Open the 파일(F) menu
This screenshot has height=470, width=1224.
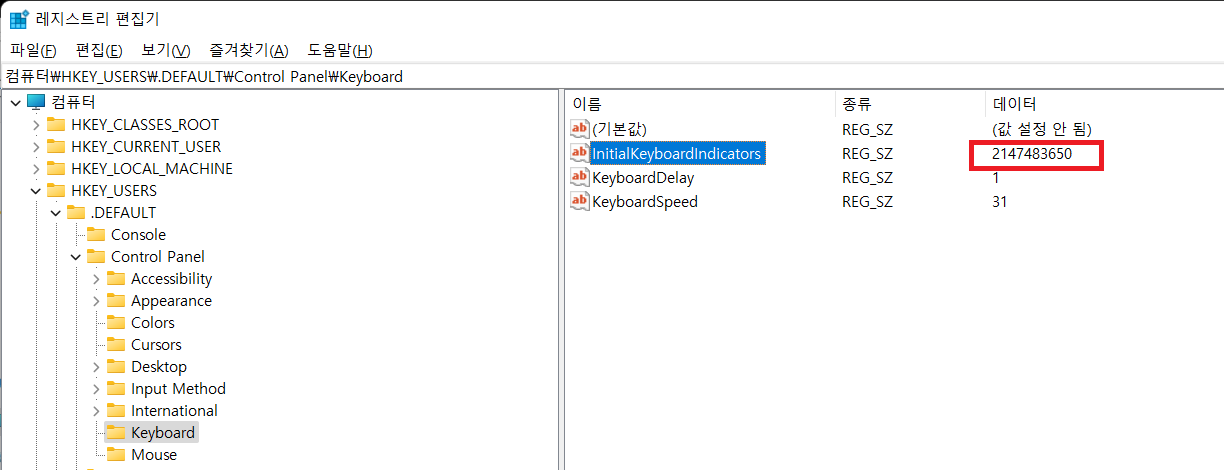pyautogui.click(x=33, y=50)
